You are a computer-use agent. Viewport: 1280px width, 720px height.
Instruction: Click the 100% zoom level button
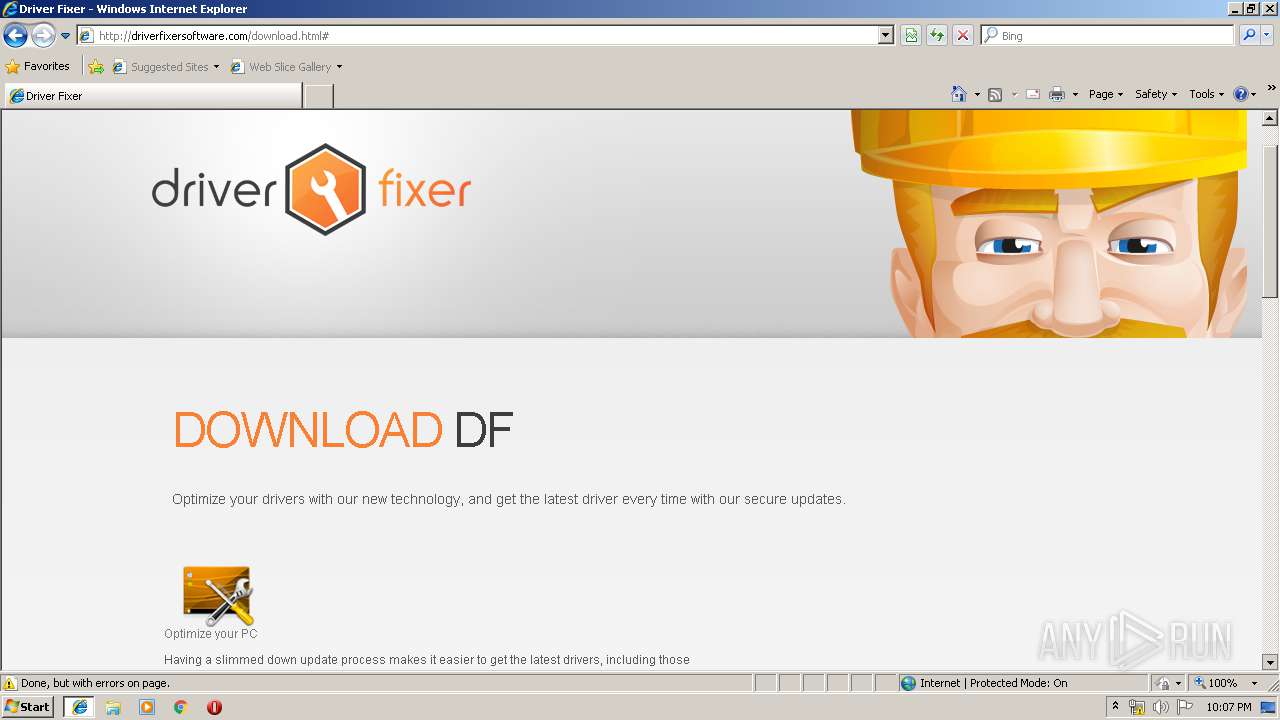click(x=1215, y=684)
